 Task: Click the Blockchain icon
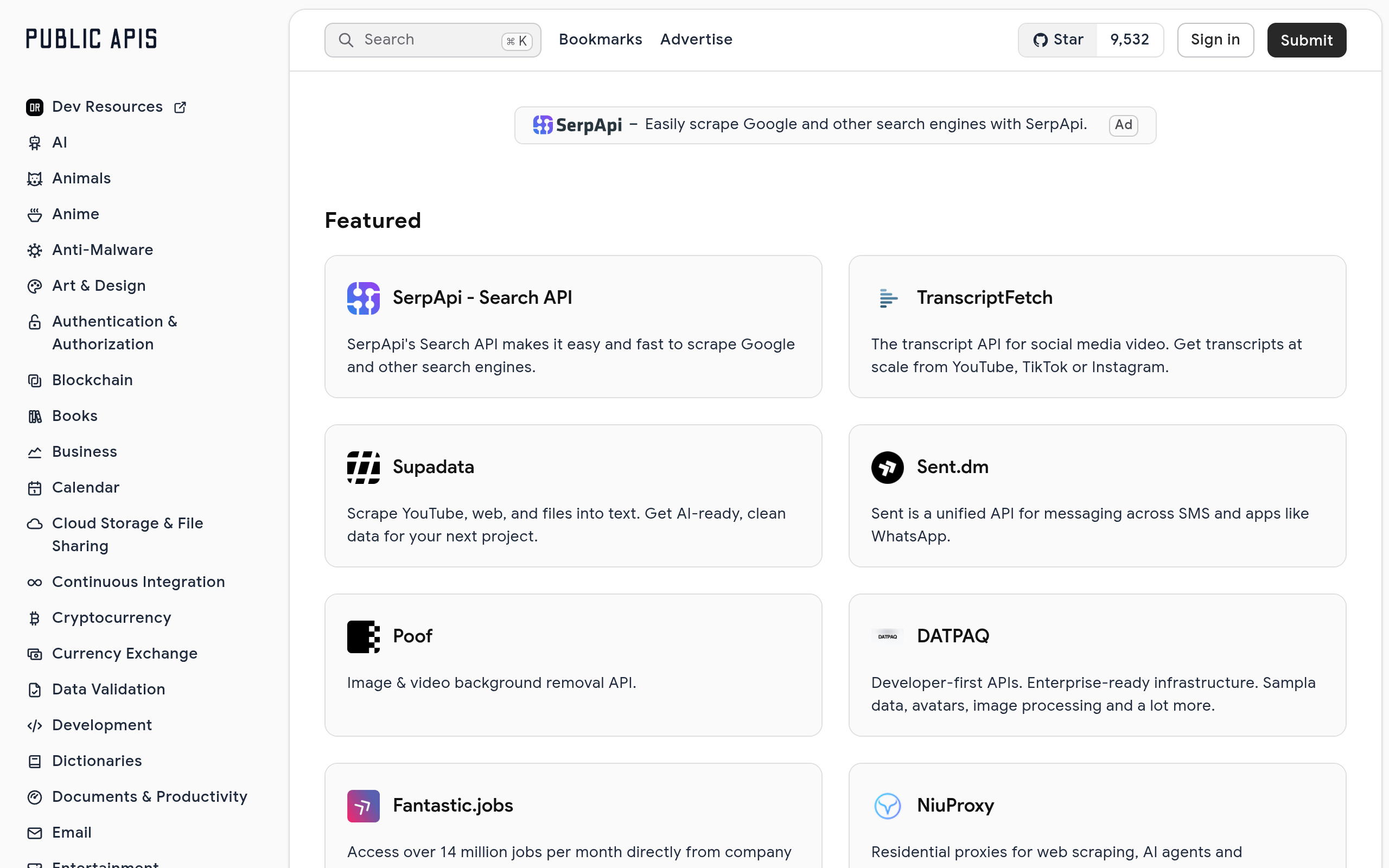pos(34,381)
